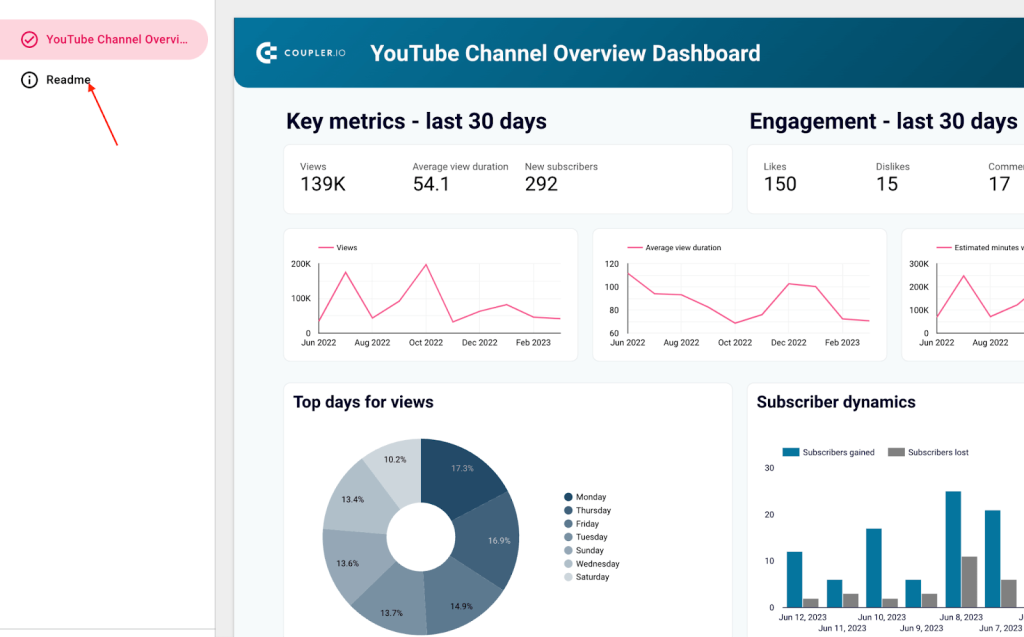The height and width of the screenshot is (637, 1024).
Task: Click the Coupler.io logo in header
Action: [300, 52]
